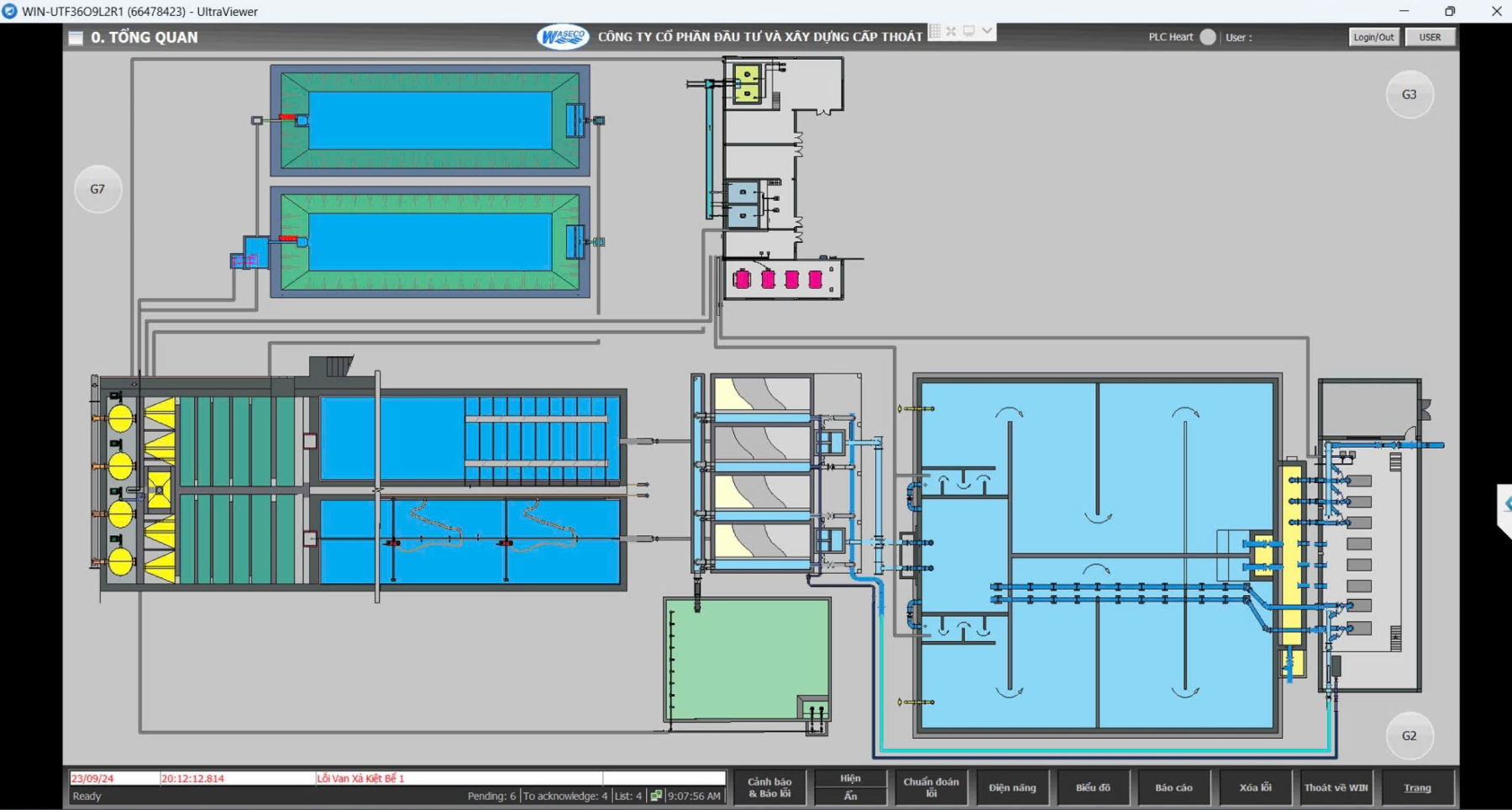1512x810 pixels.
Task: Click the List: 4 status entry
Action: pos(627,796)
